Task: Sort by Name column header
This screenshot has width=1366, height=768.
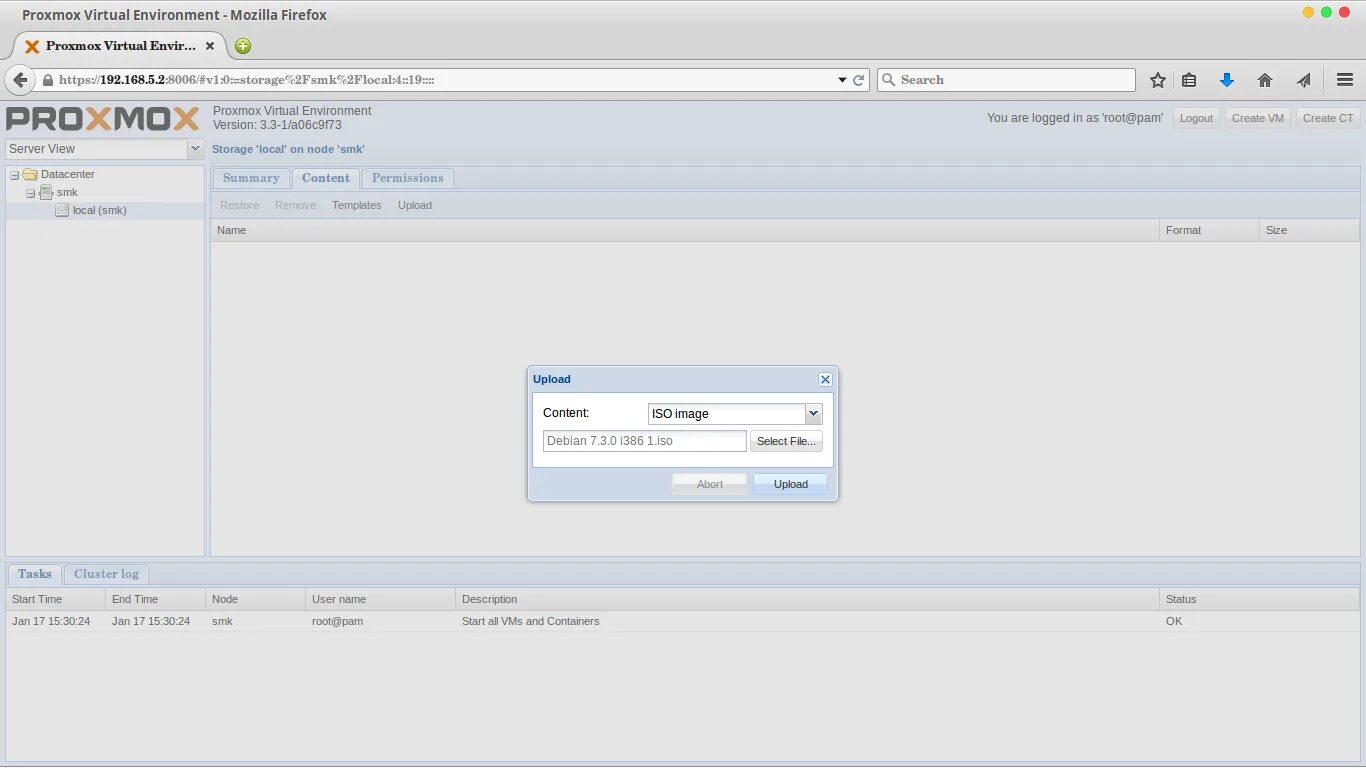Action: click(x=685, y=230)
